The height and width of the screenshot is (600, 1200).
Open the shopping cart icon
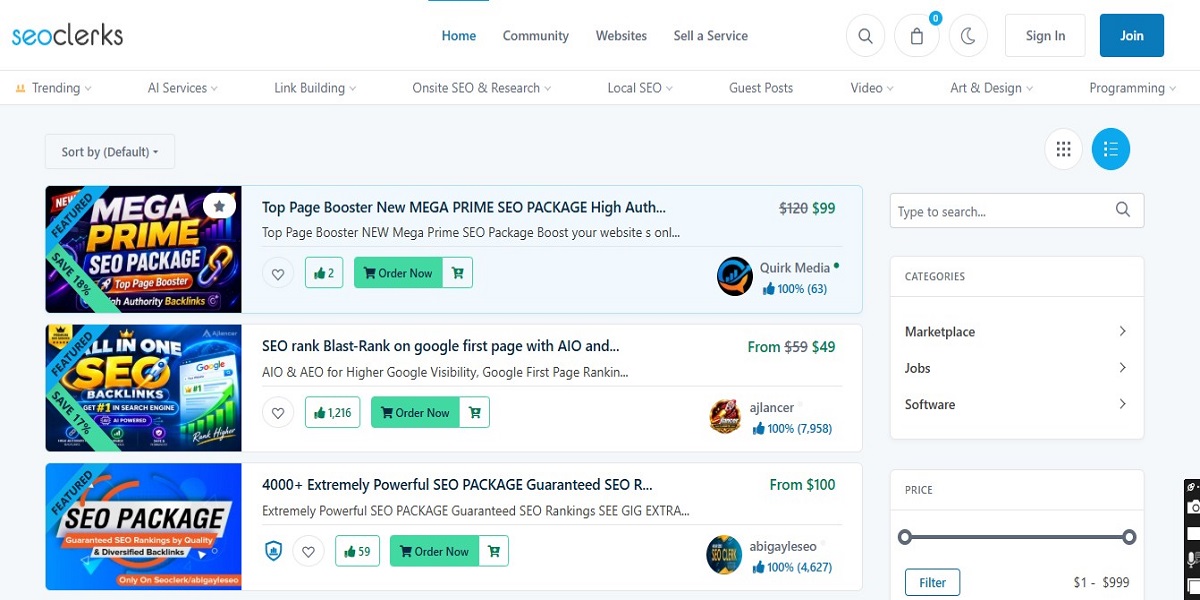click(x=917, y=36)
